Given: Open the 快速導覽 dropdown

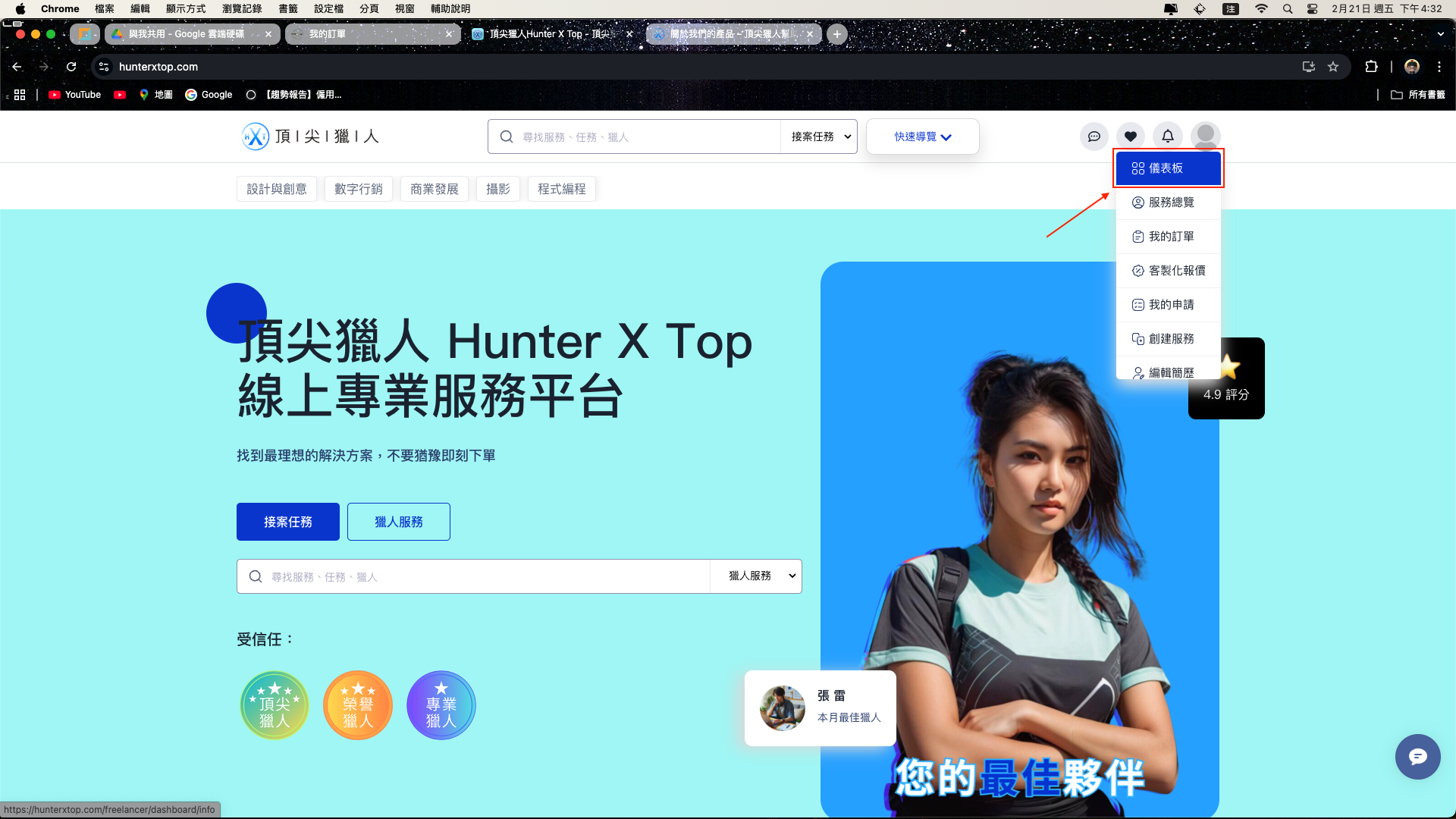Looking at the screenshot, I should 922,136.
